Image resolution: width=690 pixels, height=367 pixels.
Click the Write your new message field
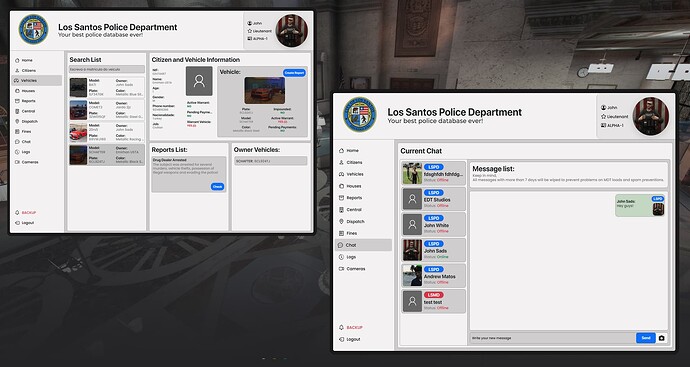pyautogui.click(x=552, y=338)
